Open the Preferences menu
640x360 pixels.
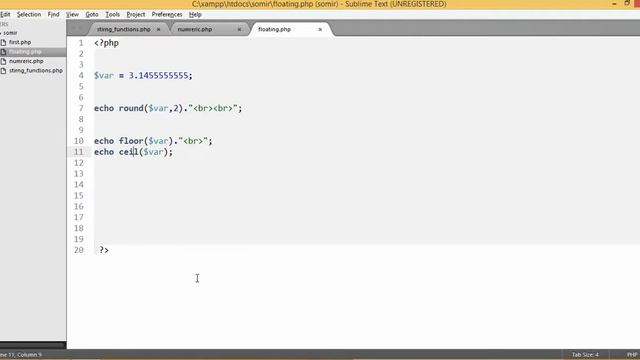167,14
